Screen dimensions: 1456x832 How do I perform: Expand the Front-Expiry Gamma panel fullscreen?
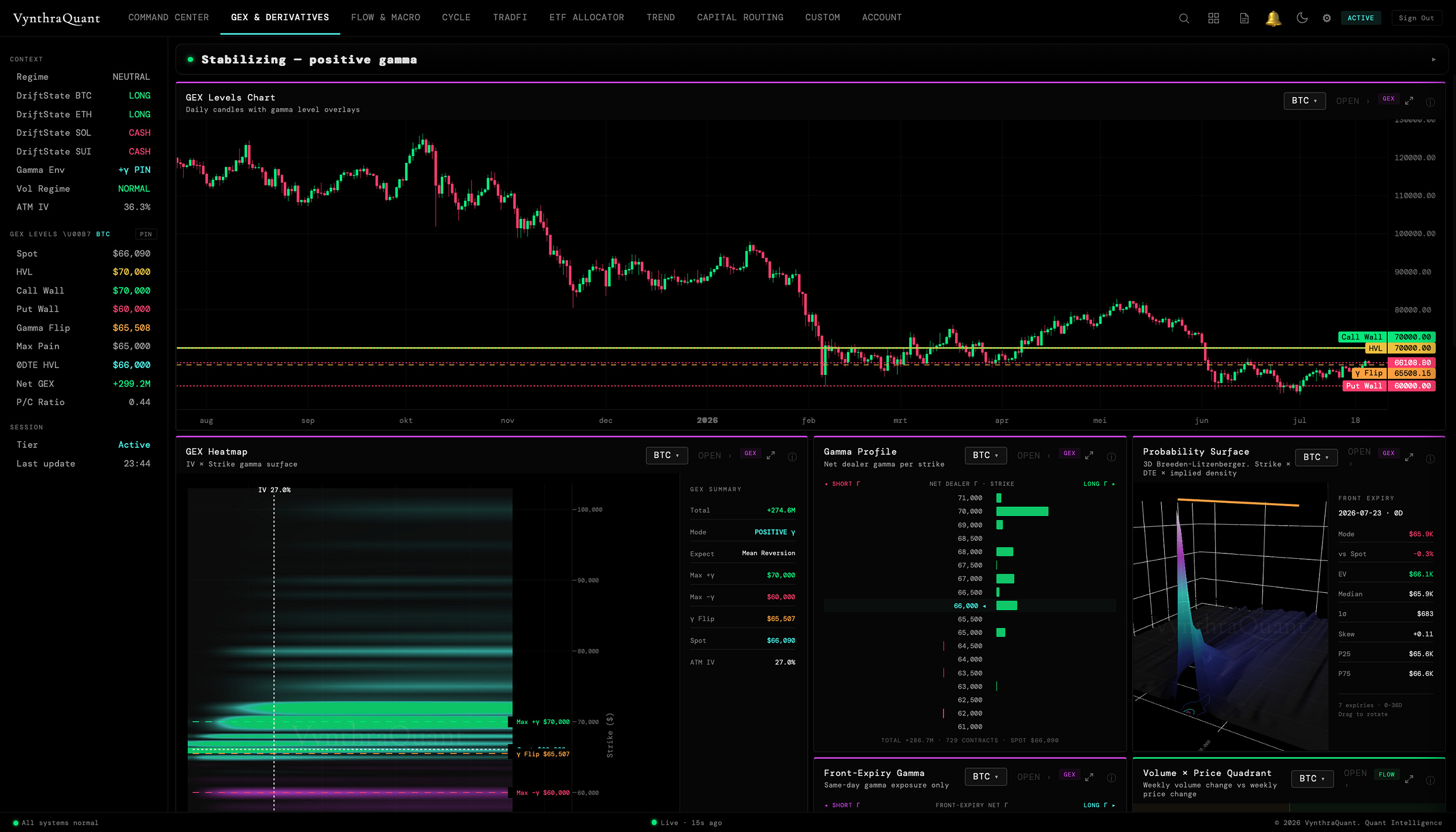[x=1089, y=777]
